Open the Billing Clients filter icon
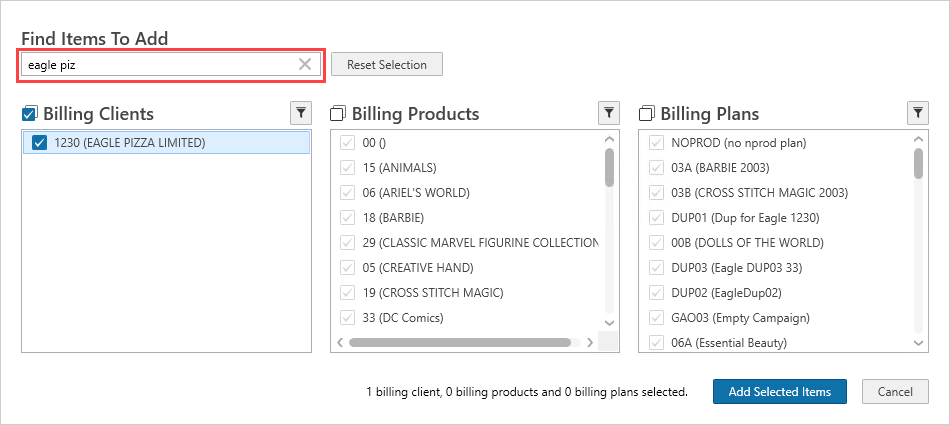The width and height of the screenshot is (950, 425). coord(301,113)
